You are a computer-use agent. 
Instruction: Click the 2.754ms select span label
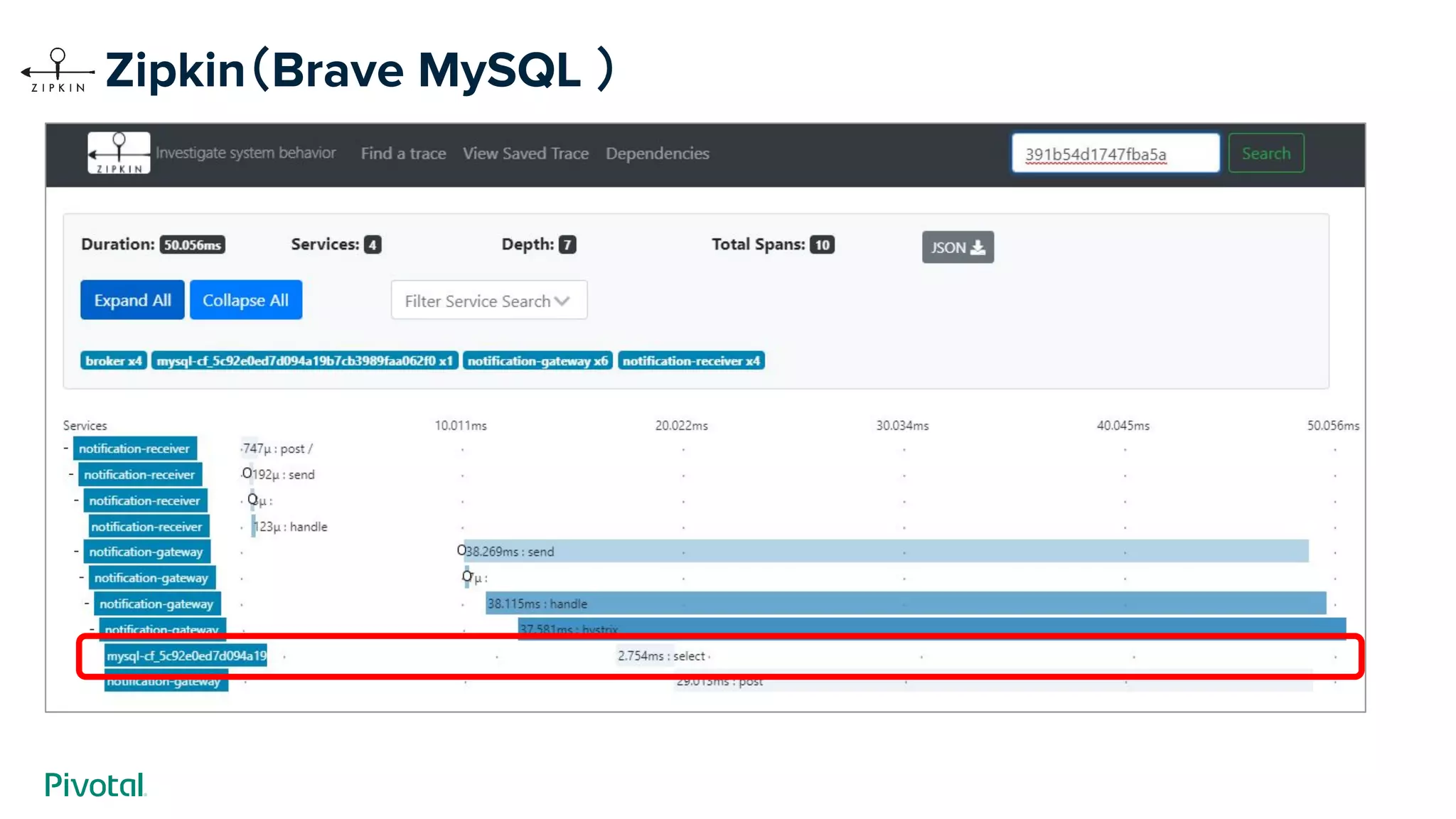[x=661, y=655]
